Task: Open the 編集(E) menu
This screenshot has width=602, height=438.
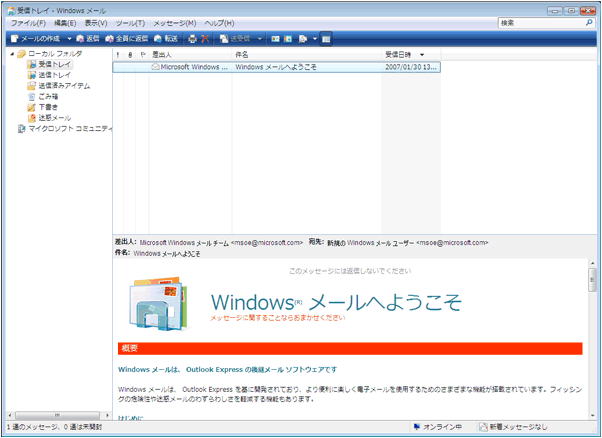Action: pos(65,23)
